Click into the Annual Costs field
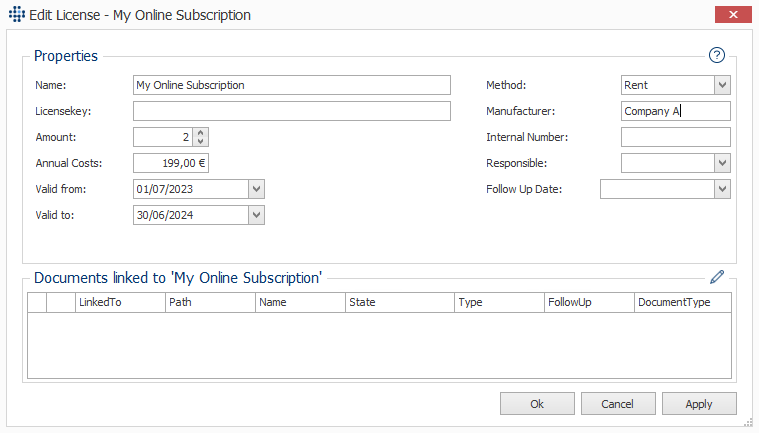The width and height of the screenshot is (759, 433). point(171,164)
